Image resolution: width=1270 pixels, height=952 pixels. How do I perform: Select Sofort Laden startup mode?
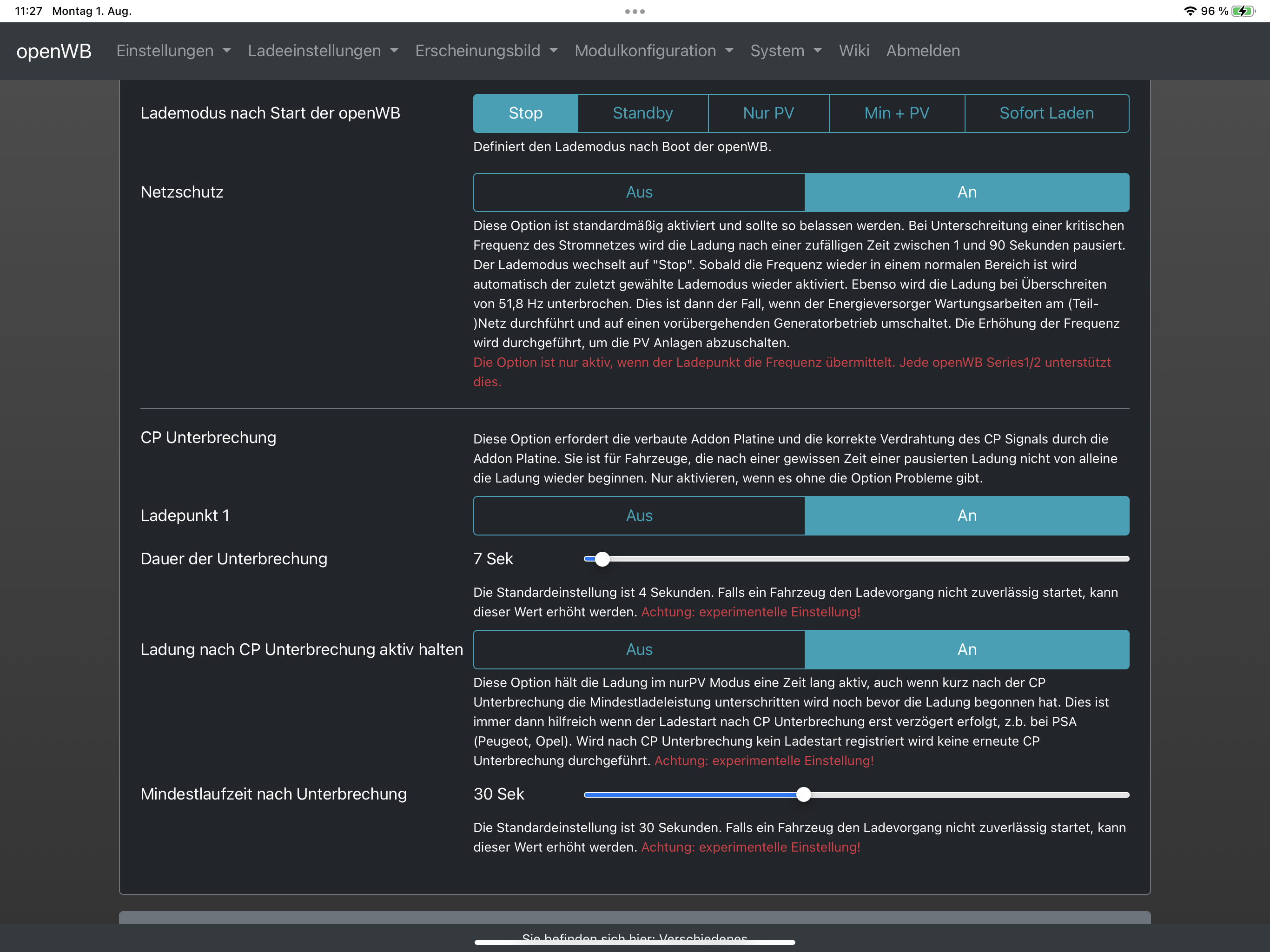point(1046,113)
